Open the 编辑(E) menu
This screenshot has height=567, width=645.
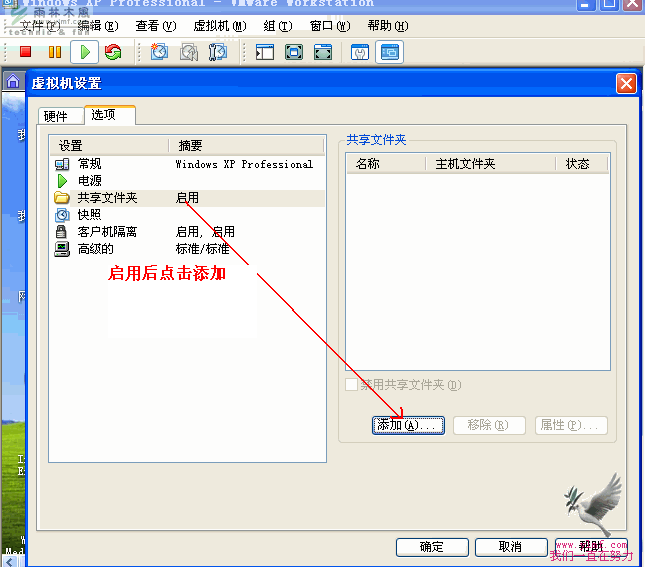click(98, 26)
